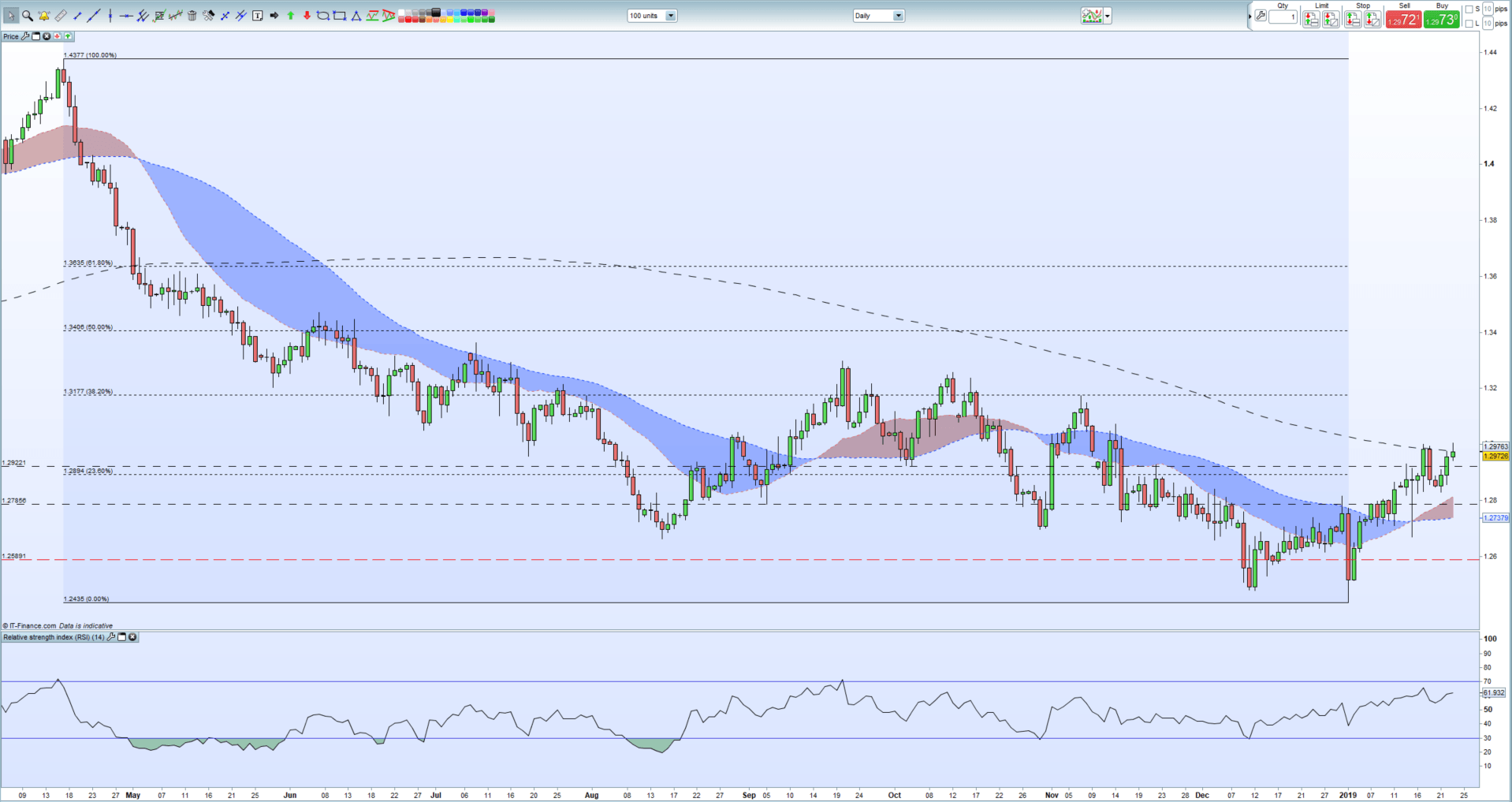The height and width of the screenshot is (802, 1512).
Task: Click the 1.3177 (38.20%) Fibonacci label
Action: pyautogui.click(x=88, y=391)
